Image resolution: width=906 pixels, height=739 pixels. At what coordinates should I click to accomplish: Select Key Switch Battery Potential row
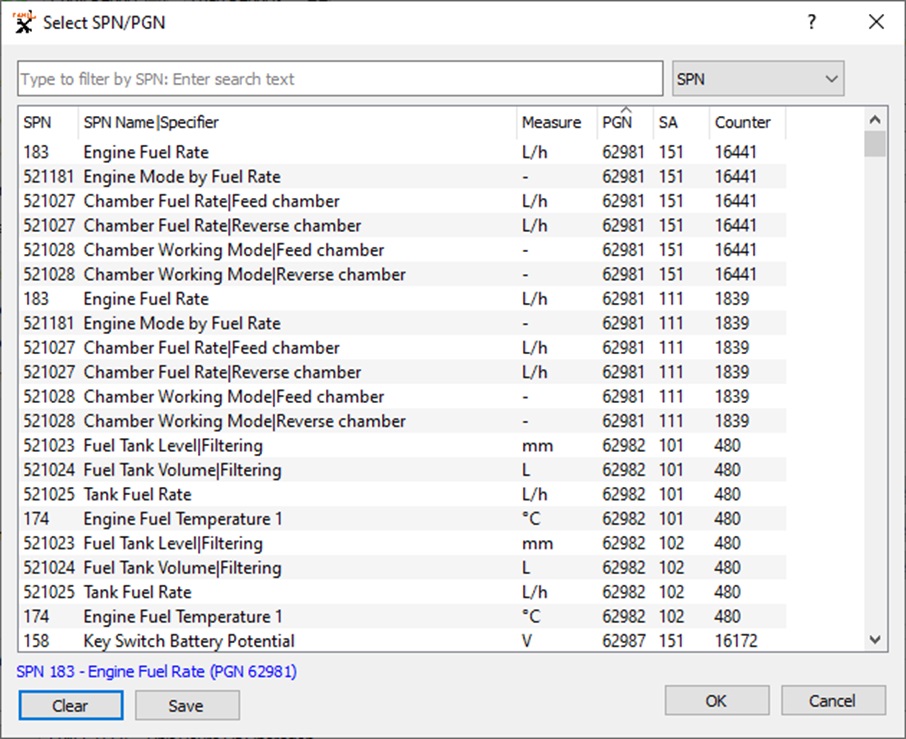[403, 641]
